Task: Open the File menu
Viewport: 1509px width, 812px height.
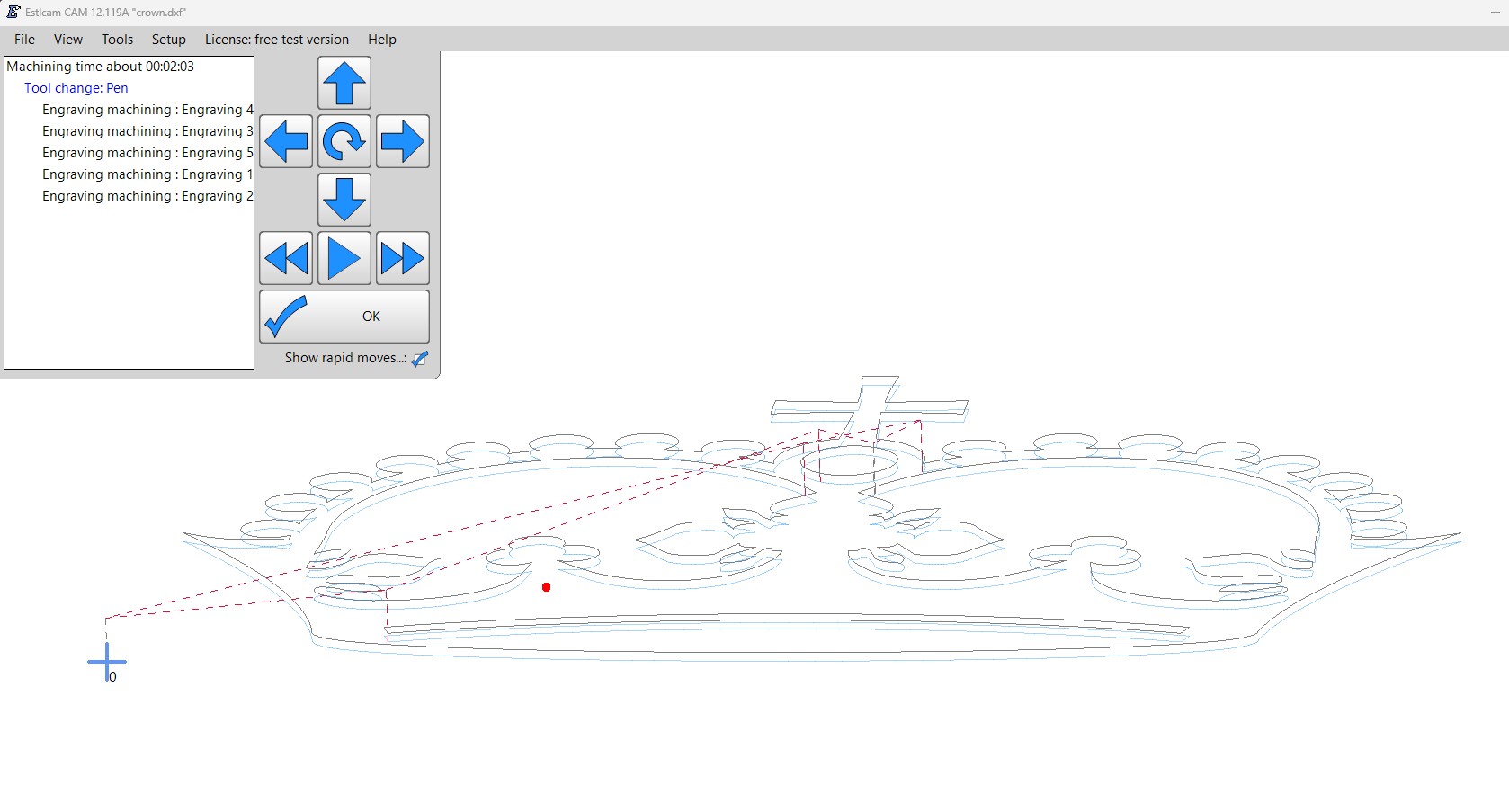Action: click(25, 40)
